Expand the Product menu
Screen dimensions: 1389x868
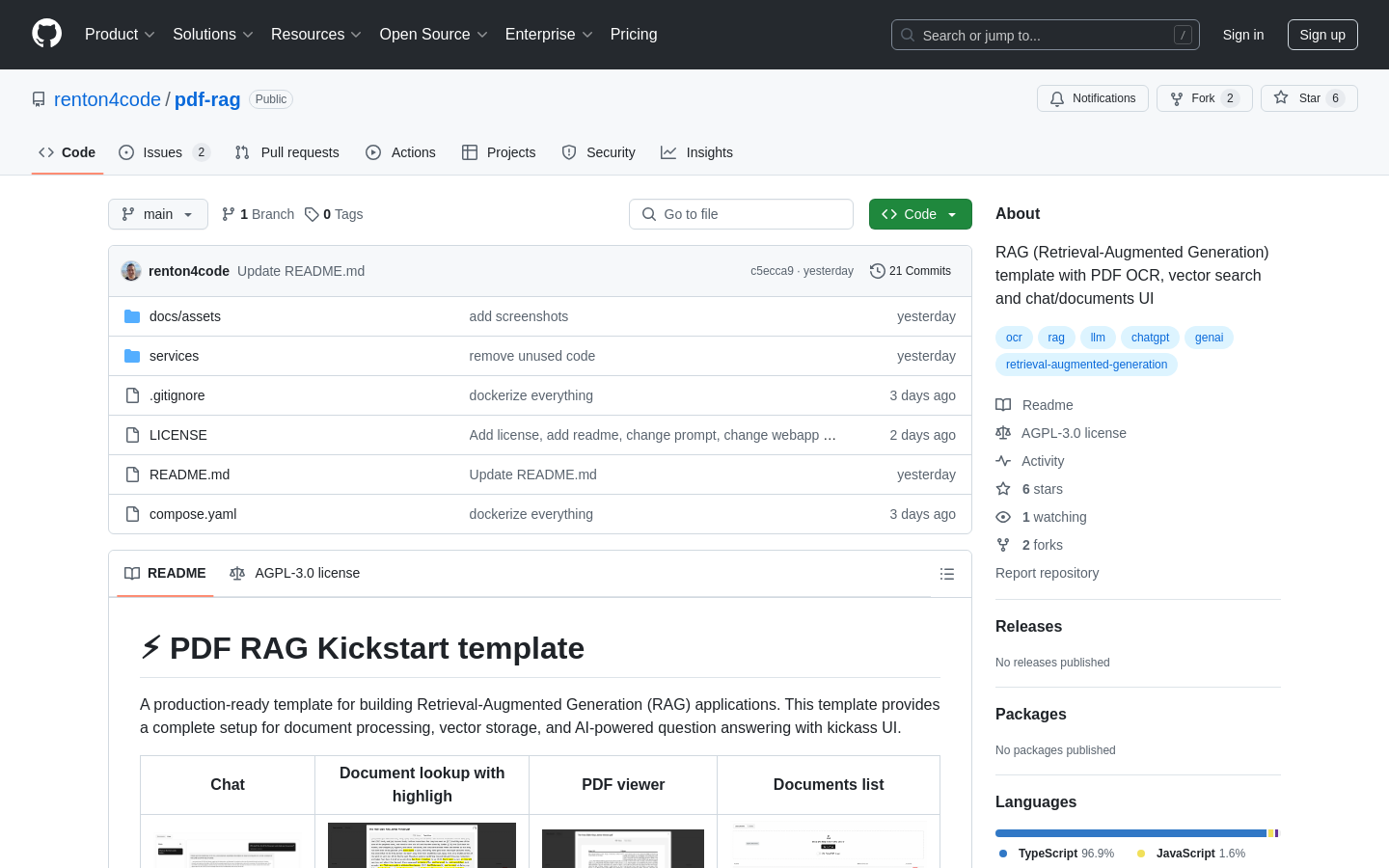pos(120,34)
